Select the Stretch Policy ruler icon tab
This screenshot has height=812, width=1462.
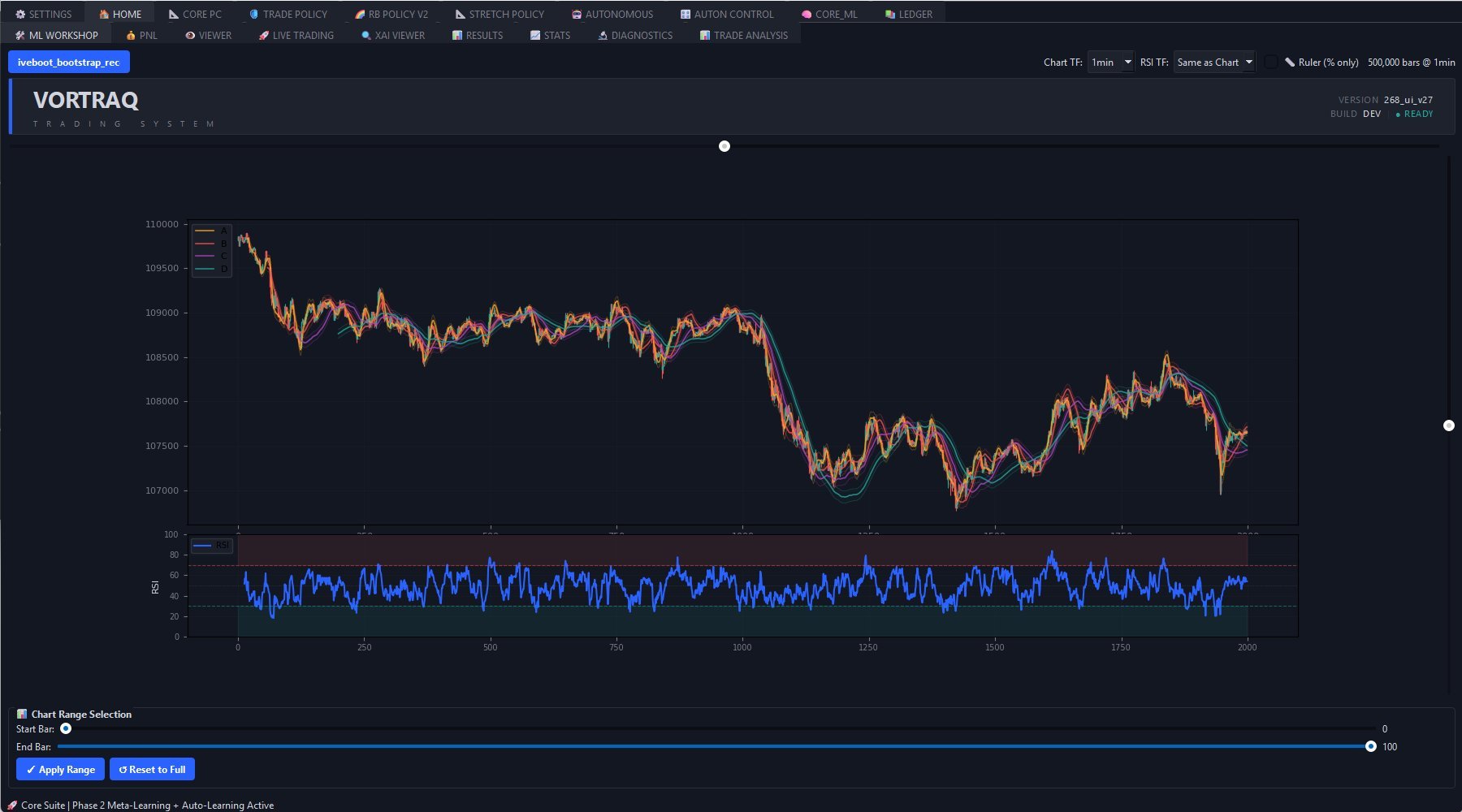pyautogui.click(x=461, y=15)
